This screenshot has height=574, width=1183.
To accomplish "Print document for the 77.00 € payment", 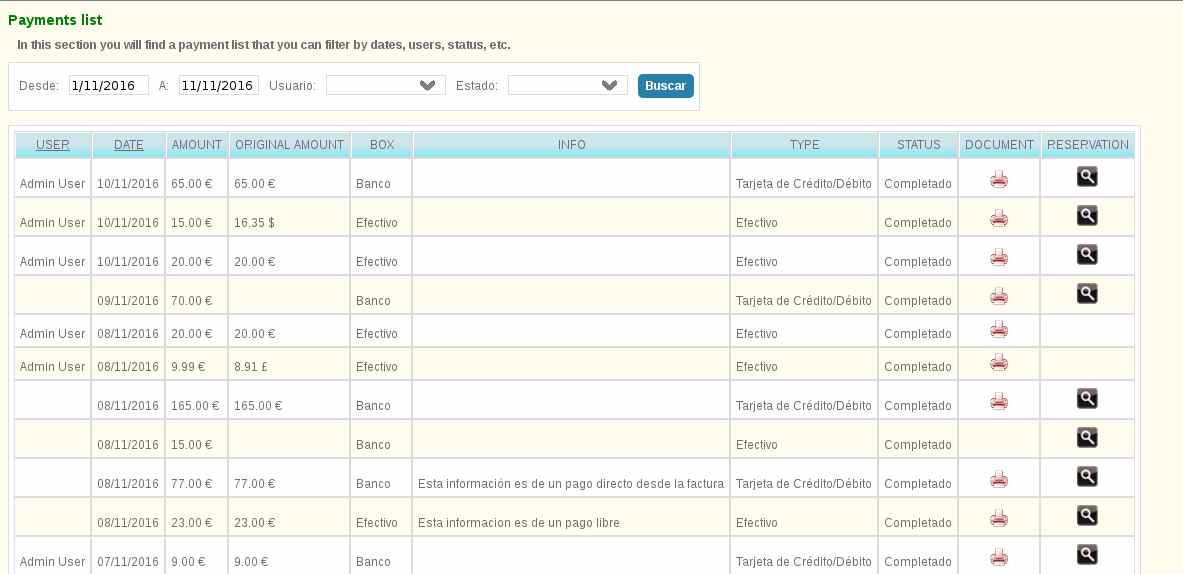I will (x=999, y=479).
